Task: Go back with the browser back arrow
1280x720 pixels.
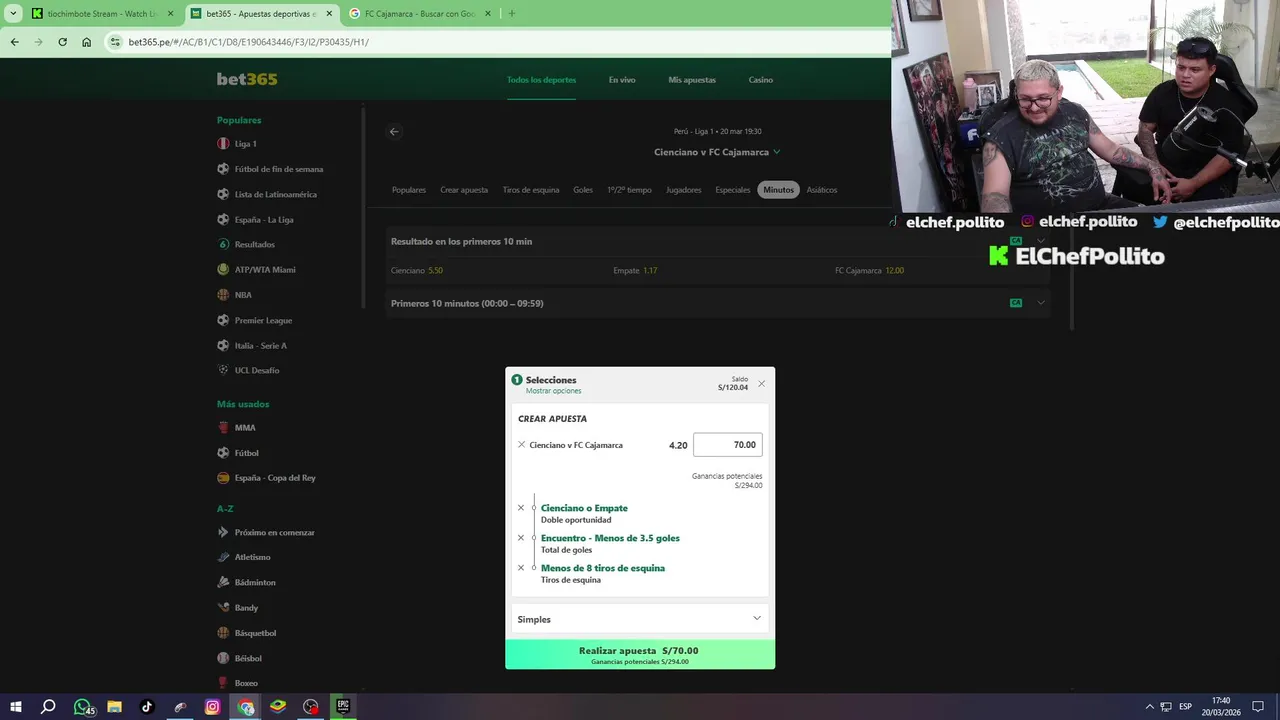Action: [x=14, y=42]
